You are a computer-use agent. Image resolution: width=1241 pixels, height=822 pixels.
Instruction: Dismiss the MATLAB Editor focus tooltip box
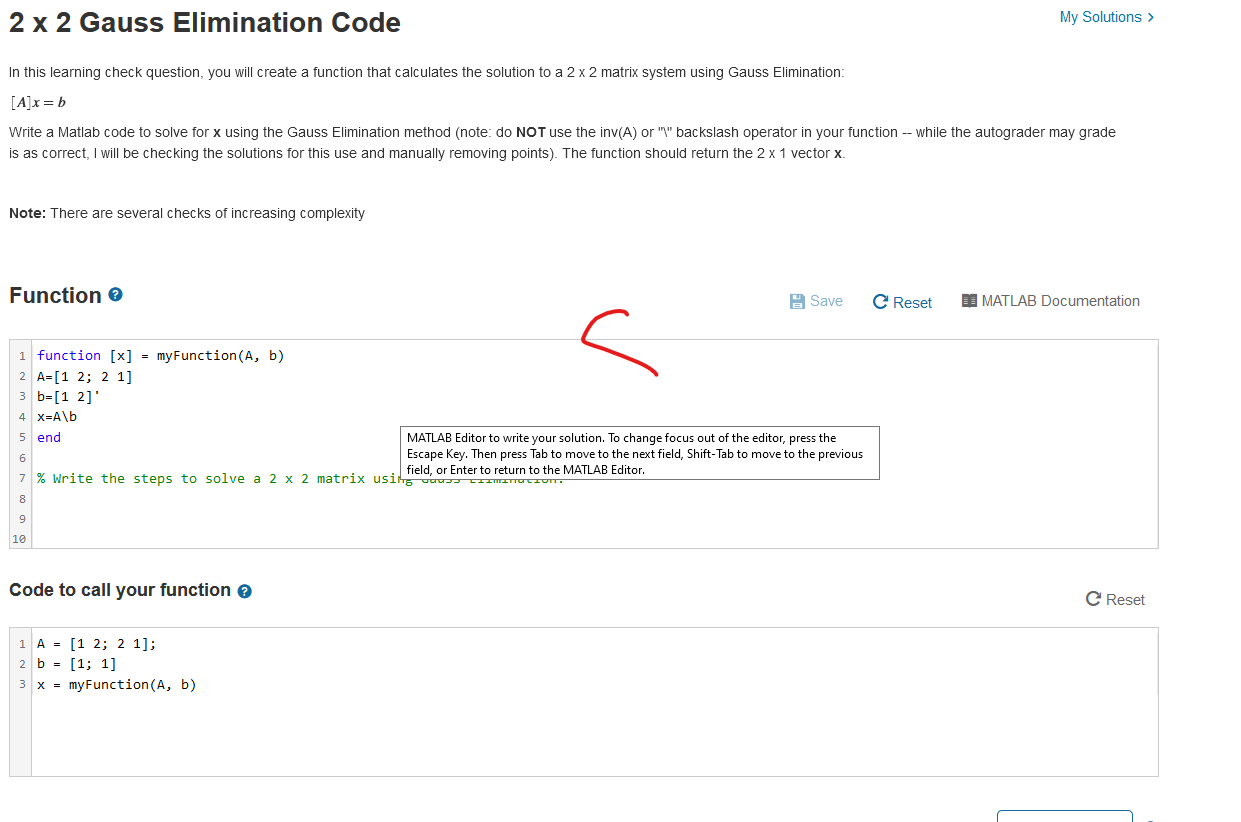pos(640,453)
